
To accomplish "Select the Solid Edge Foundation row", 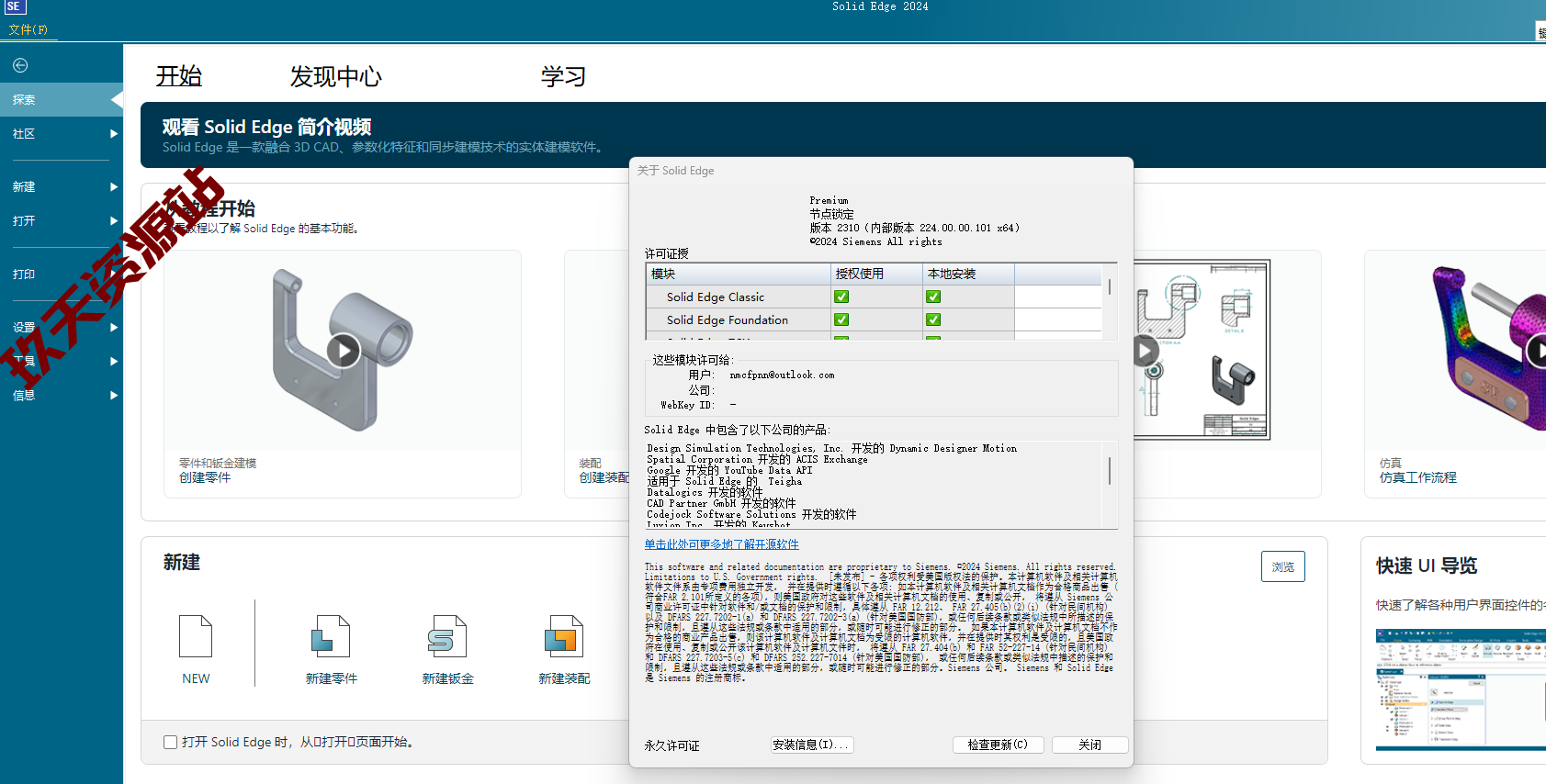I will 874,319.
